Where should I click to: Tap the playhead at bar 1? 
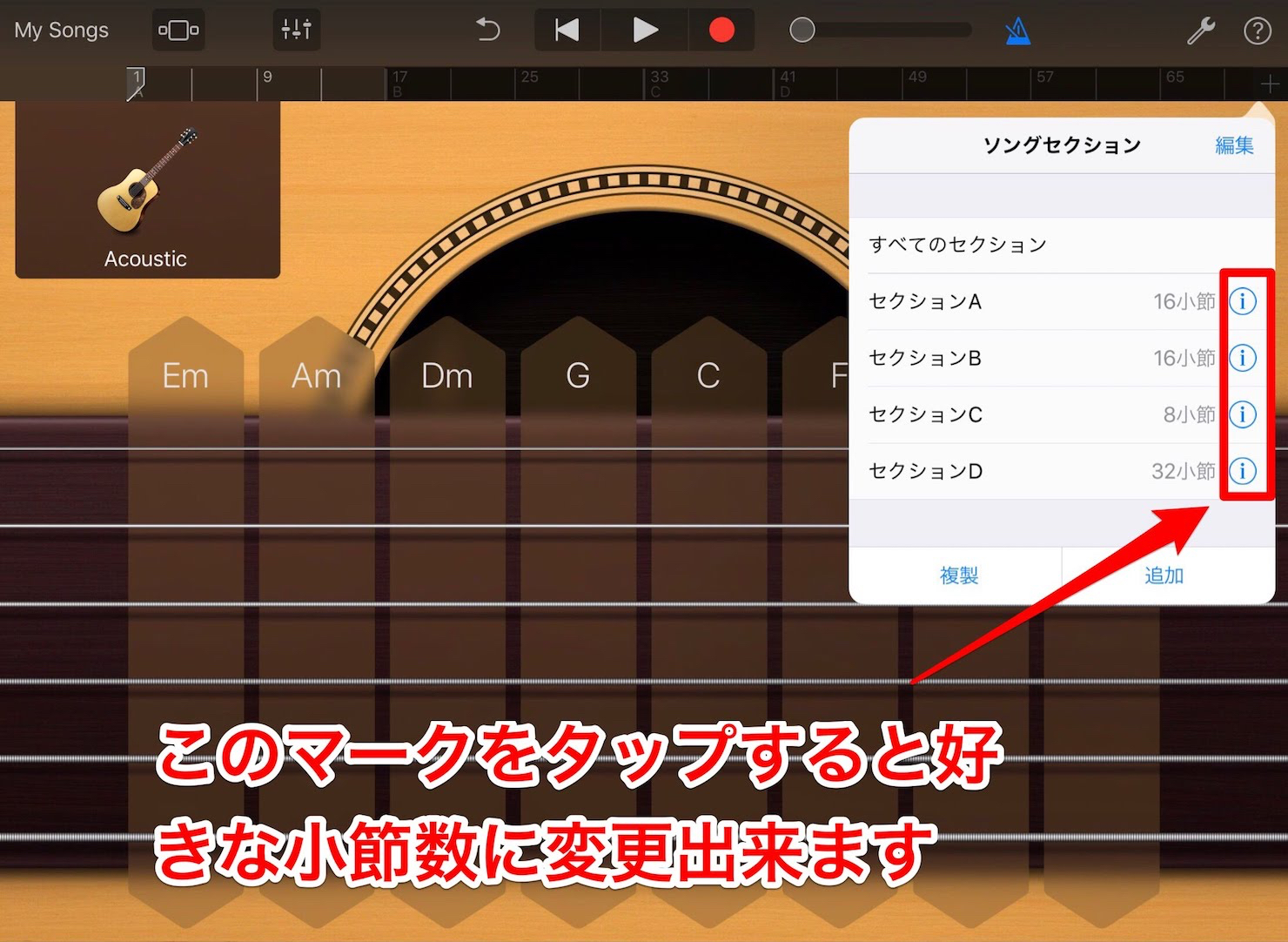pos(137,83)
